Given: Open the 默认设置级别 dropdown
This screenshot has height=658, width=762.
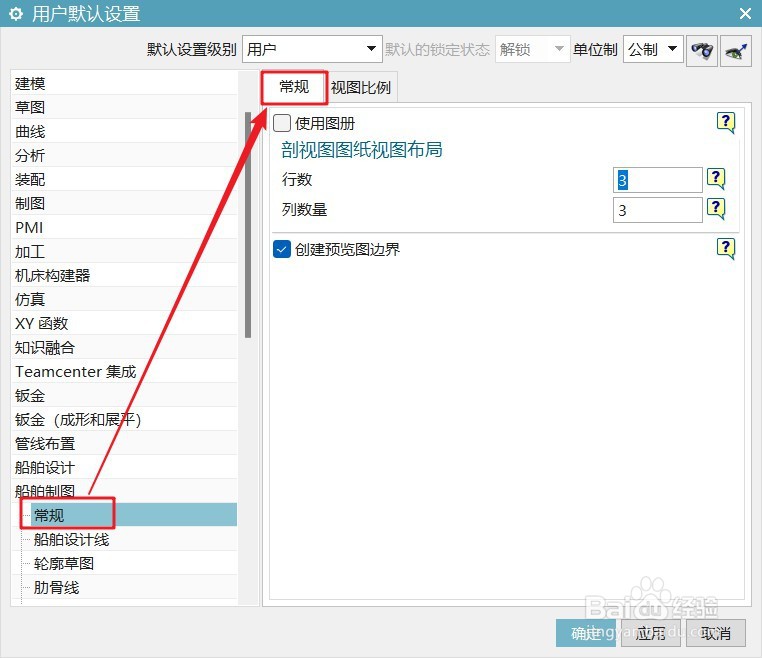Looking at the screenshot, I should tap(312, 49).
